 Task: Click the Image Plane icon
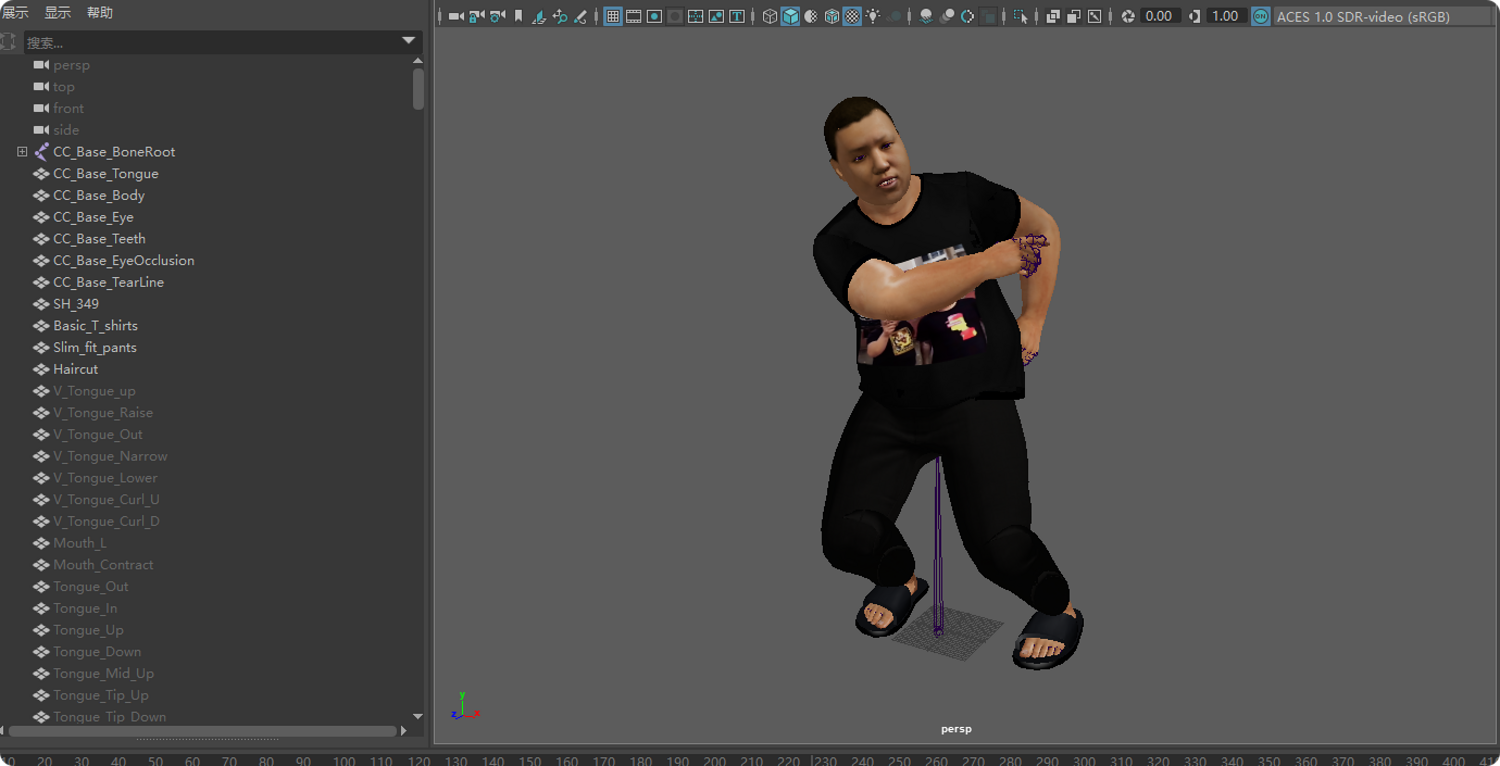point(539,16)
